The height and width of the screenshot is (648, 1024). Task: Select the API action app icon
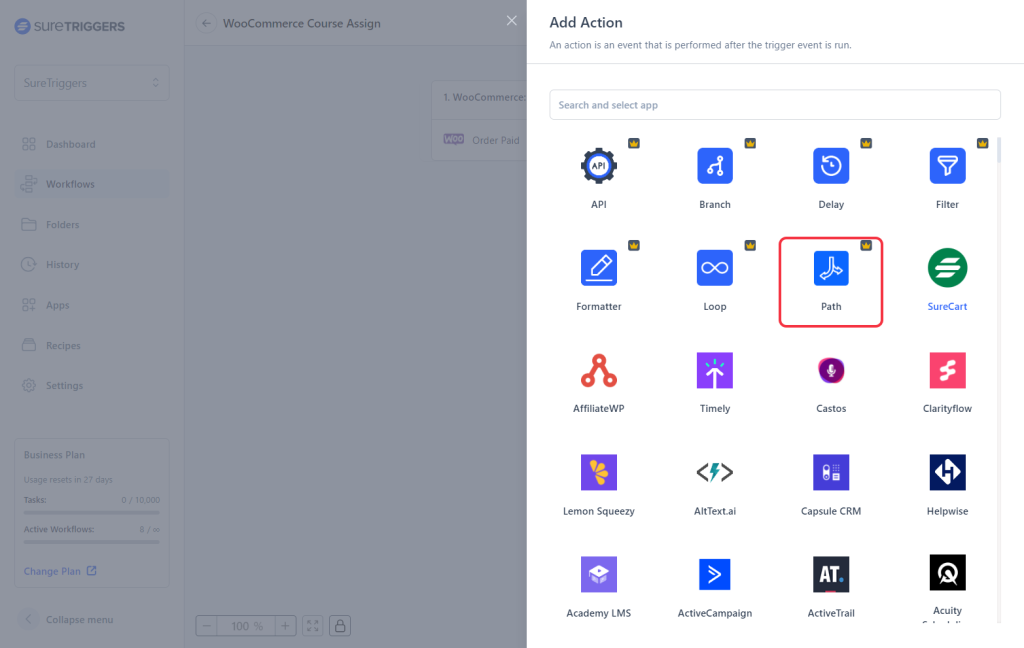click(x=598, y=166)
